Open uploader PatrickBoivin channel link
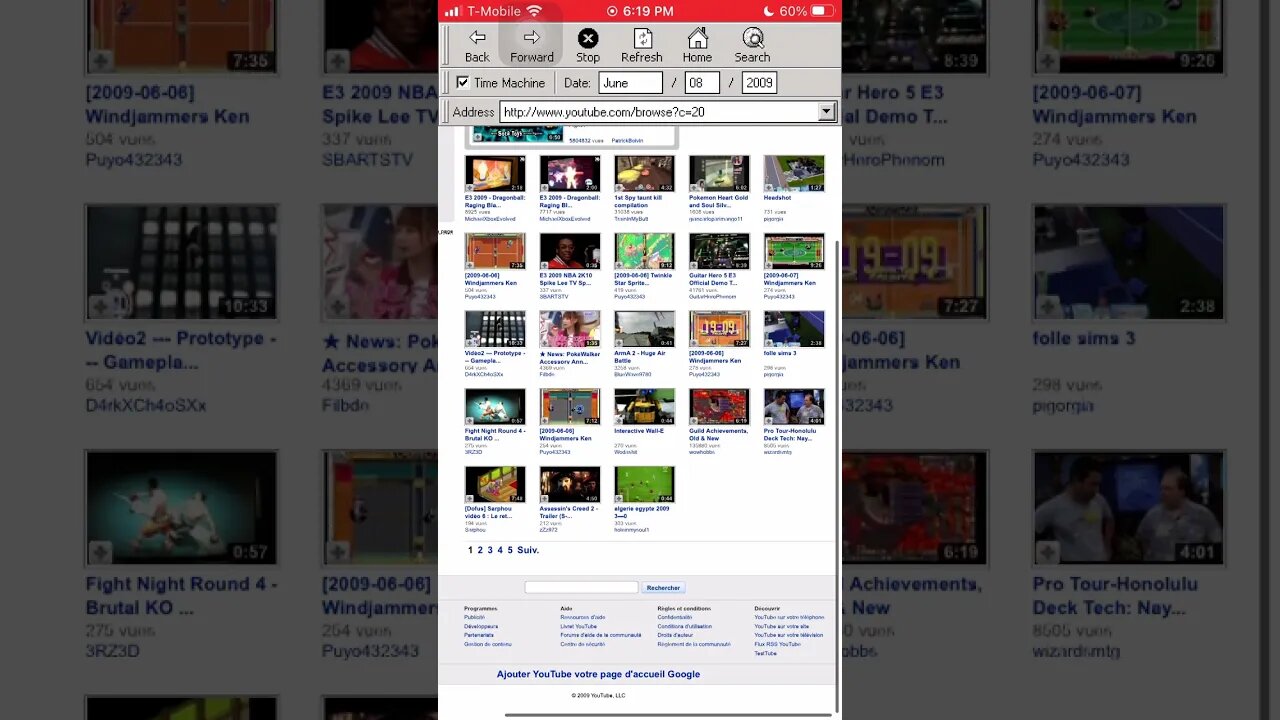The width and height of the screenshot is (1280, 720). 628,141
